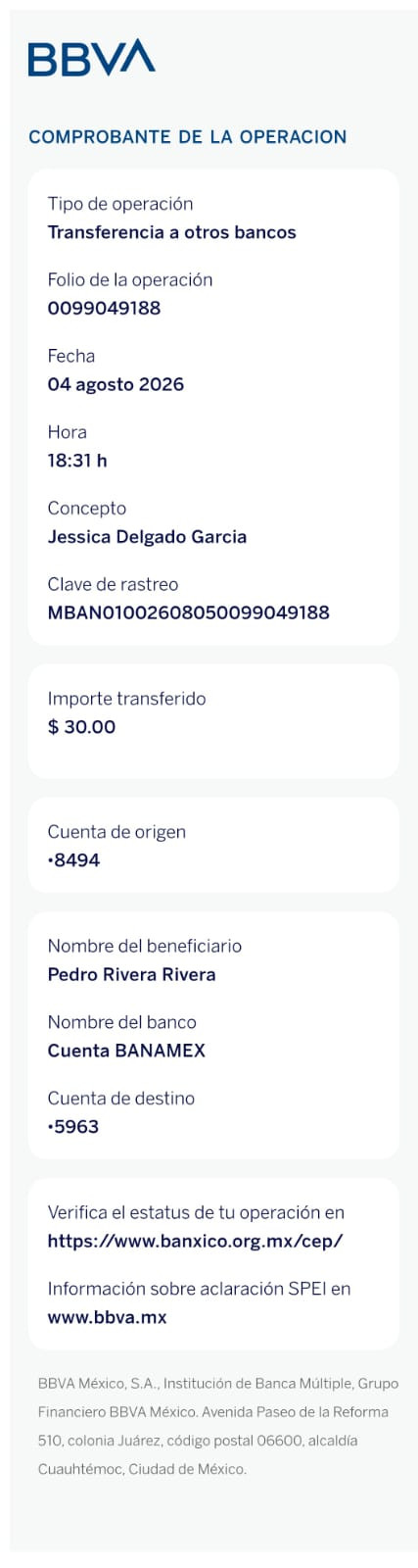Select the destination account •5963
This screenshot has width=418, height=1568.
(73, 1127)
